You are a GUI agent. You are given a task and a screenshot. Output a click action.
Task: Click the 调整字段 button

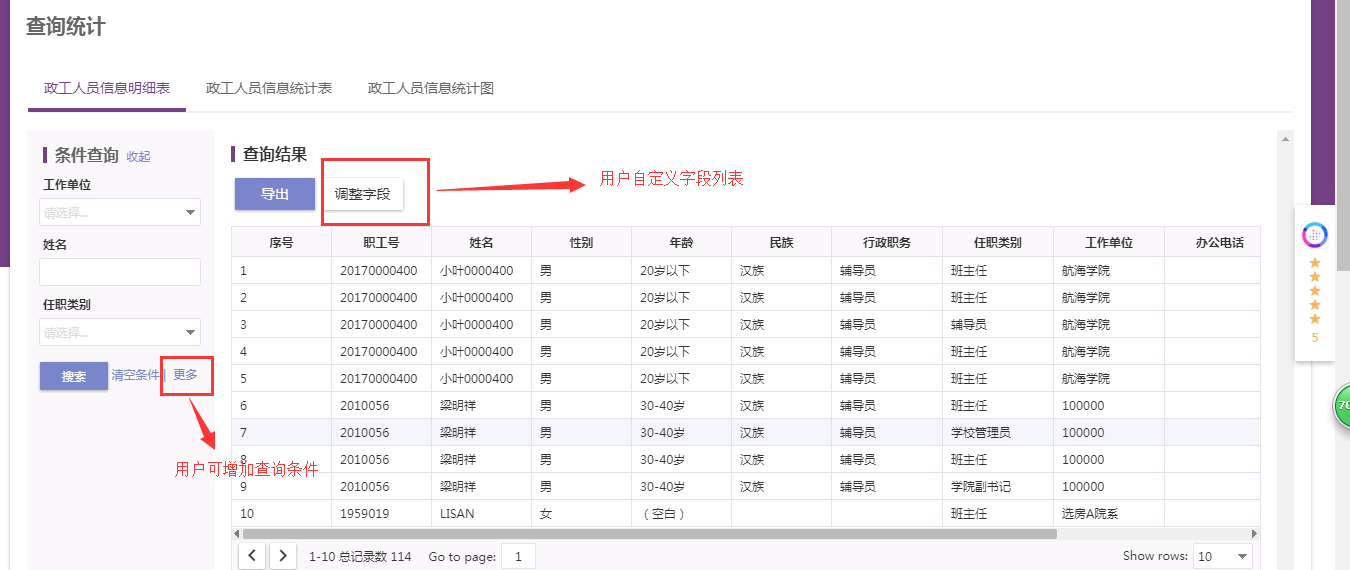click(363, 194)
